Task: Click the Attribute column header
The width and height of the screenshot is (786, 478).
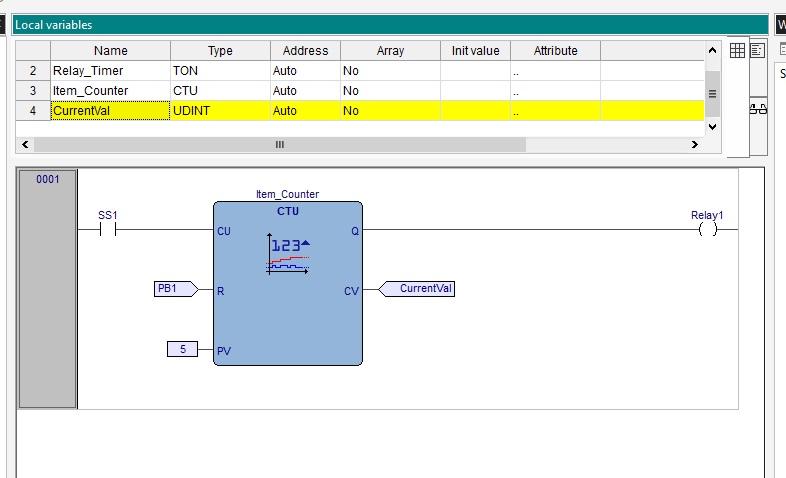Action: 555,51
